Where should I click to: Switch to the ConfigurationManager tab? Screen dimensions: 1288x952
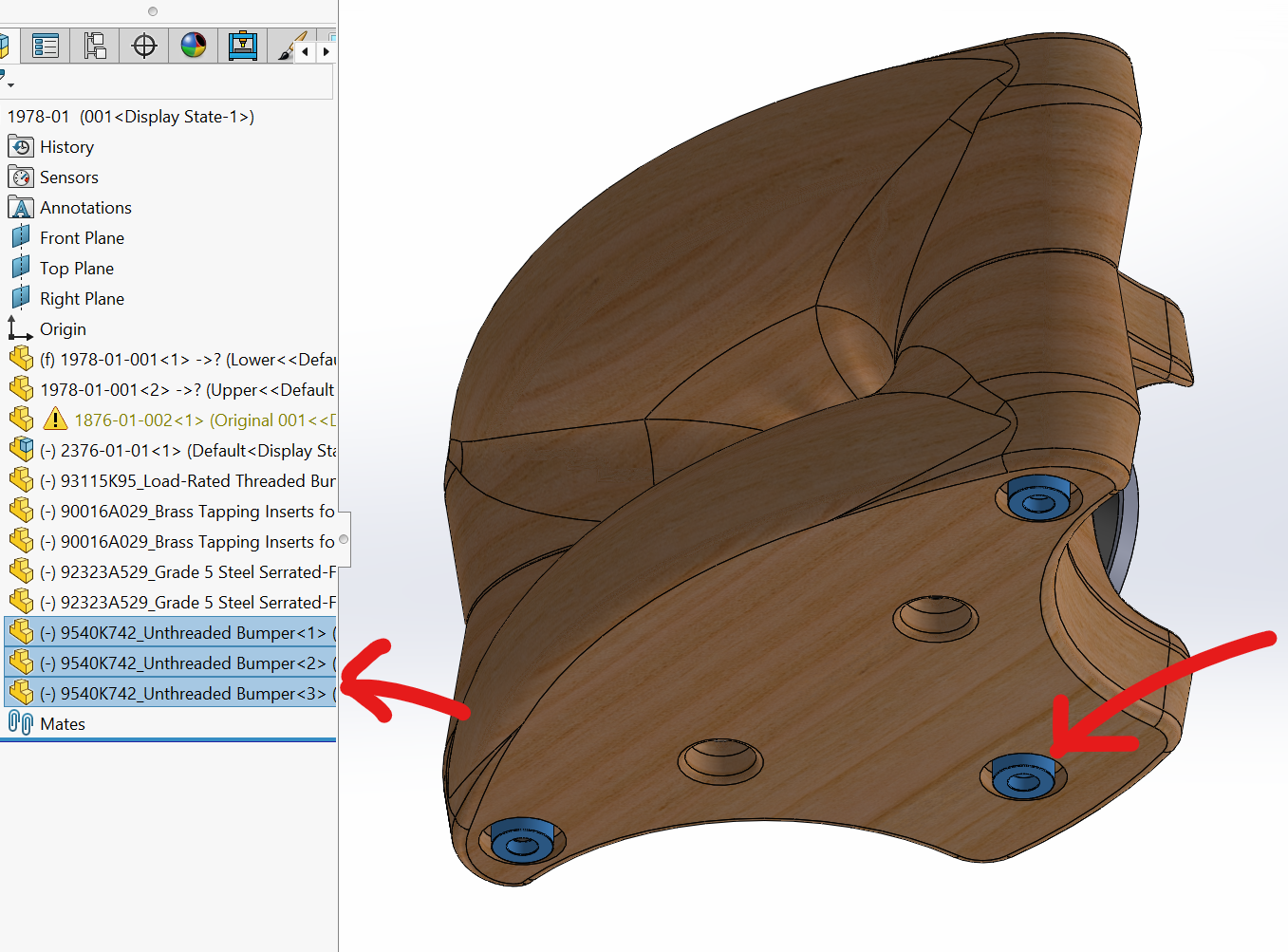point(95,45)
